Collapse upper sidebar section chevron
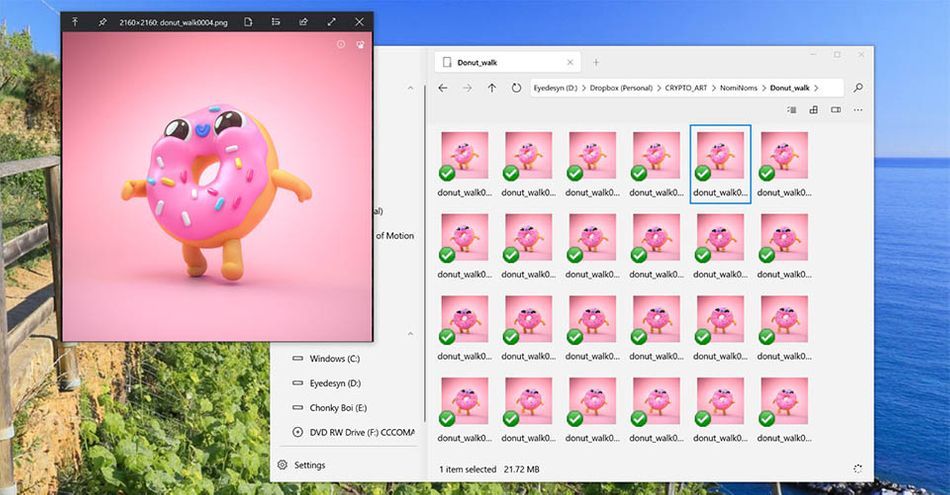 tap(410, 88)
